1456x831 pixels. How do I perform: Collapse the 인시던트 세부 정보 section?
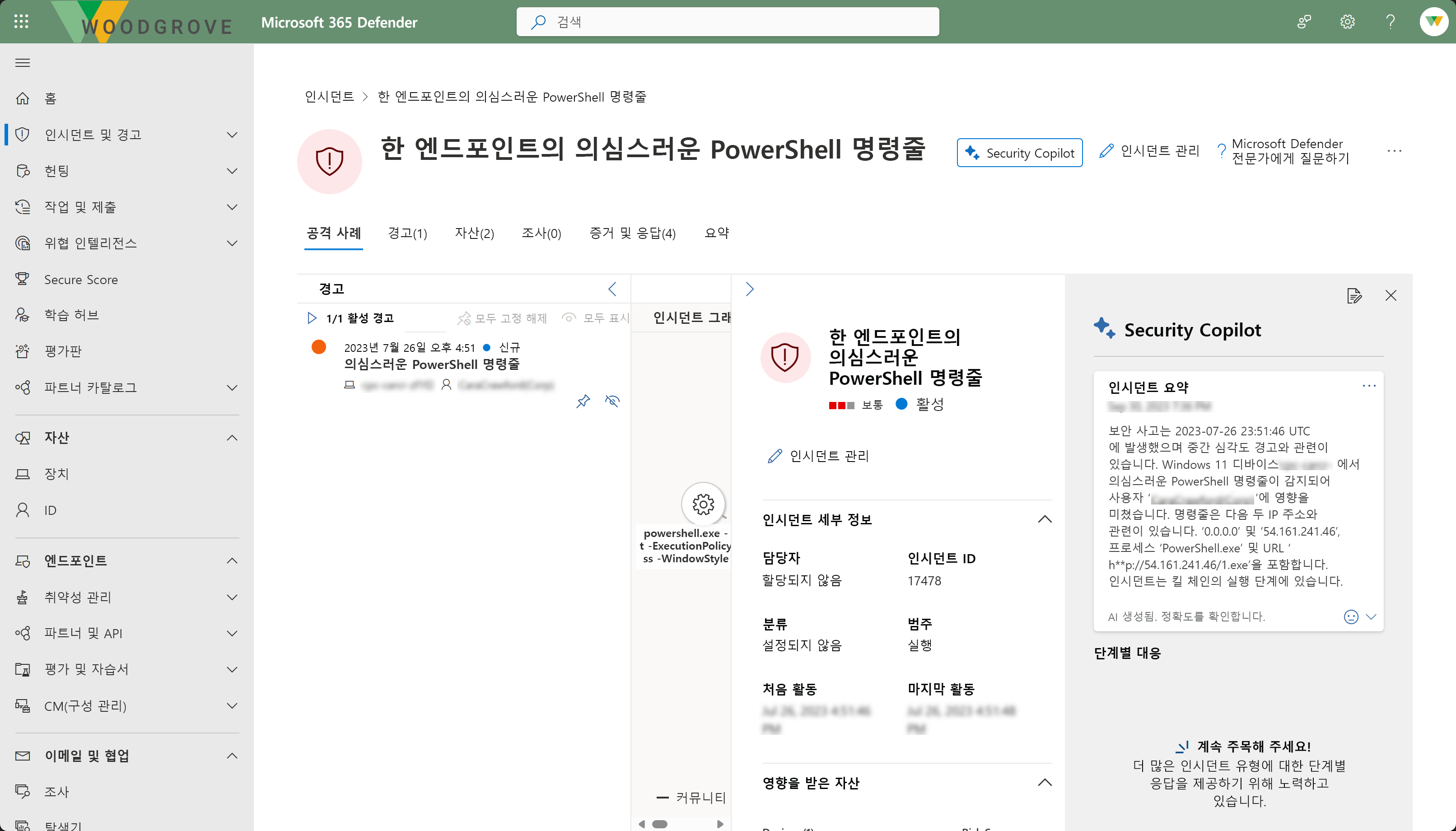(1044, 519)
